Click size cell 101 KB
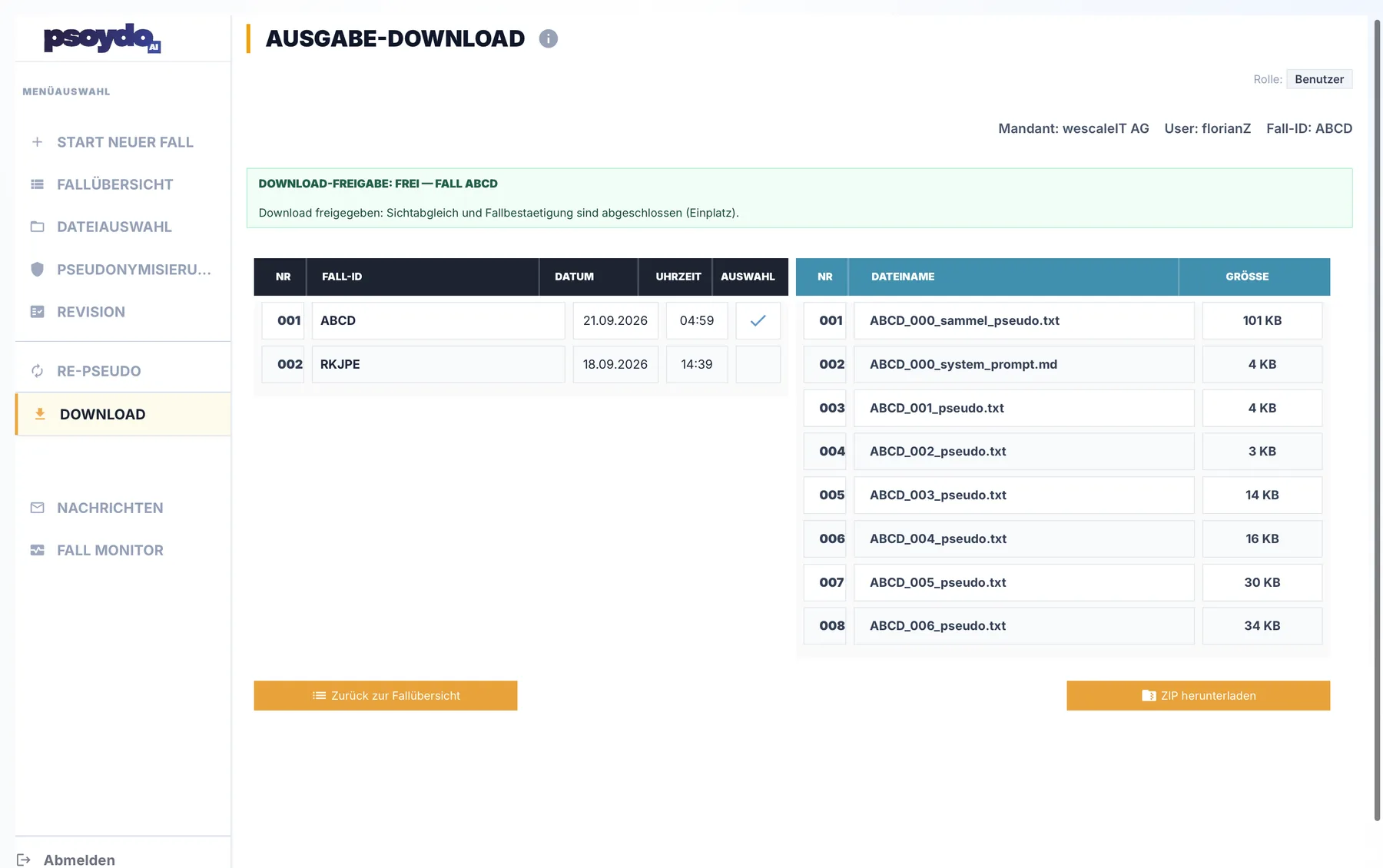The width and height of the screenshot is (1383, 868). click(1262, 320)
